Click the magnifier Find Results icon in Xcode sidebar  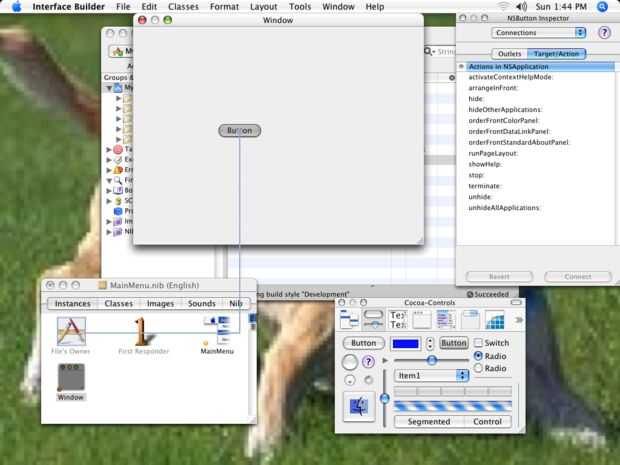click(118, 180)
